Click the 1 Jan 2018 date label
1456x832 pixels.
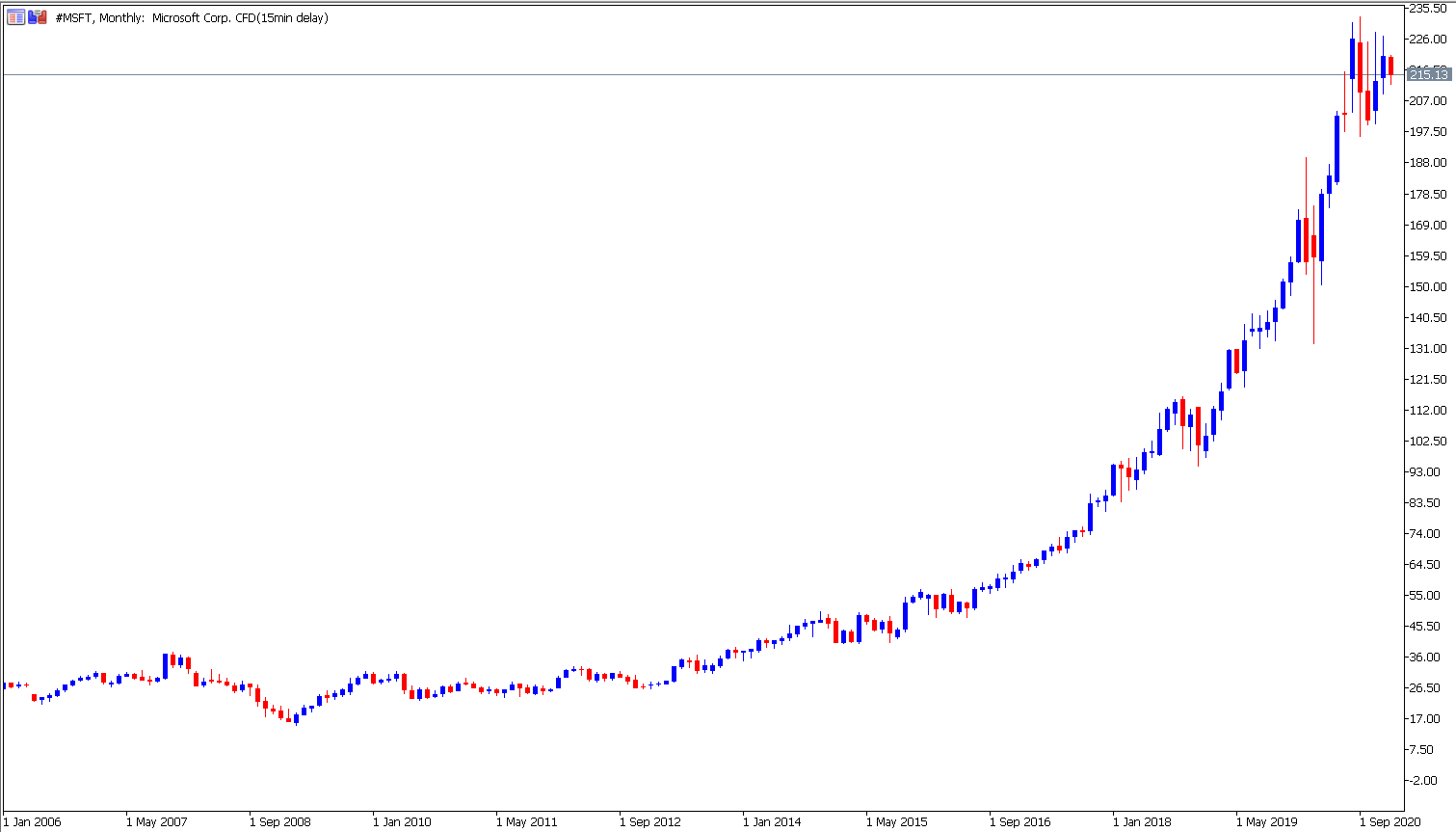(x=1142, y=821)
